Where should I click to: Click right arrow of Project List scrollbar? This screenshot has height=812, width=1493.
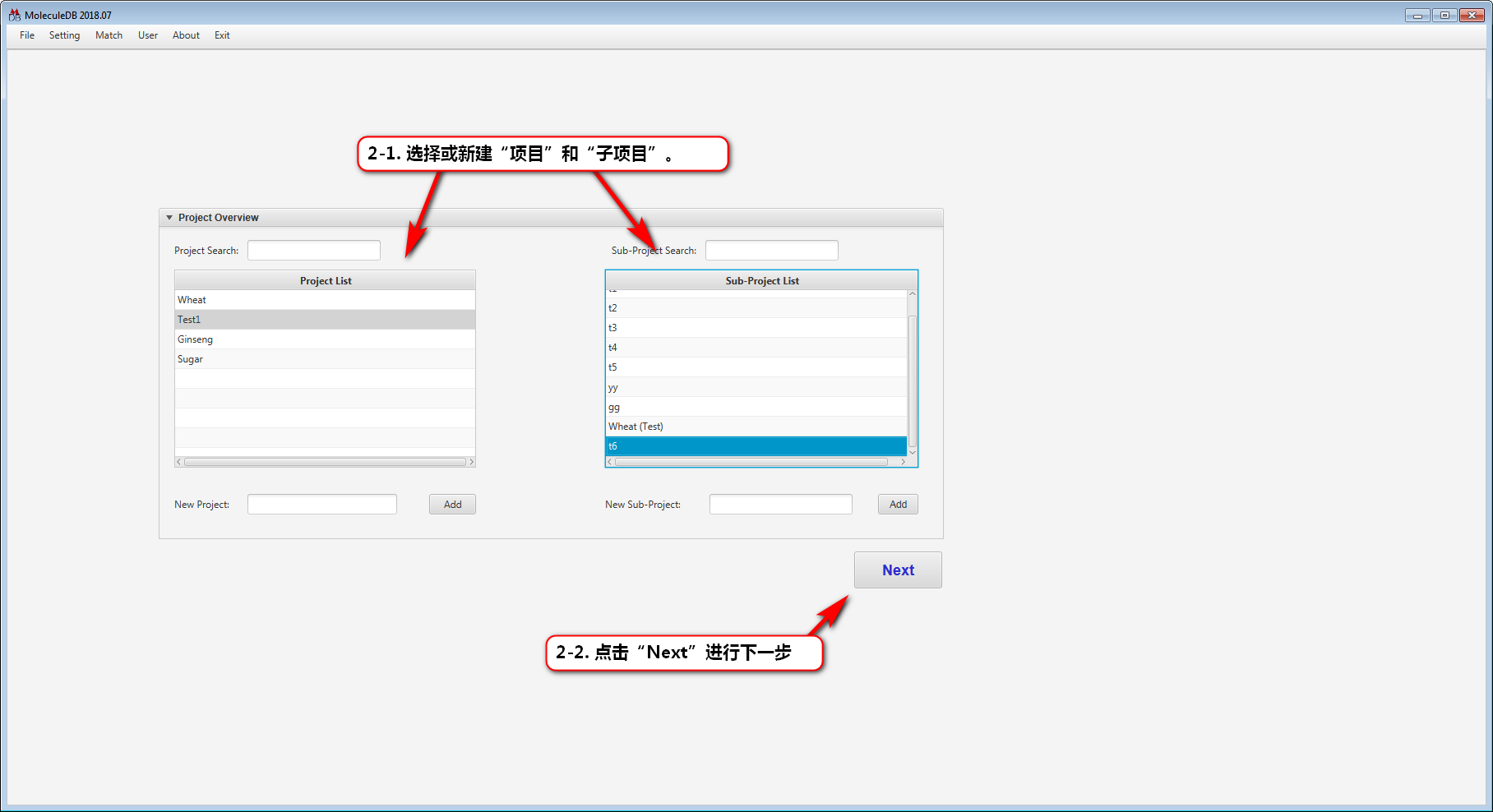[471, 462]
